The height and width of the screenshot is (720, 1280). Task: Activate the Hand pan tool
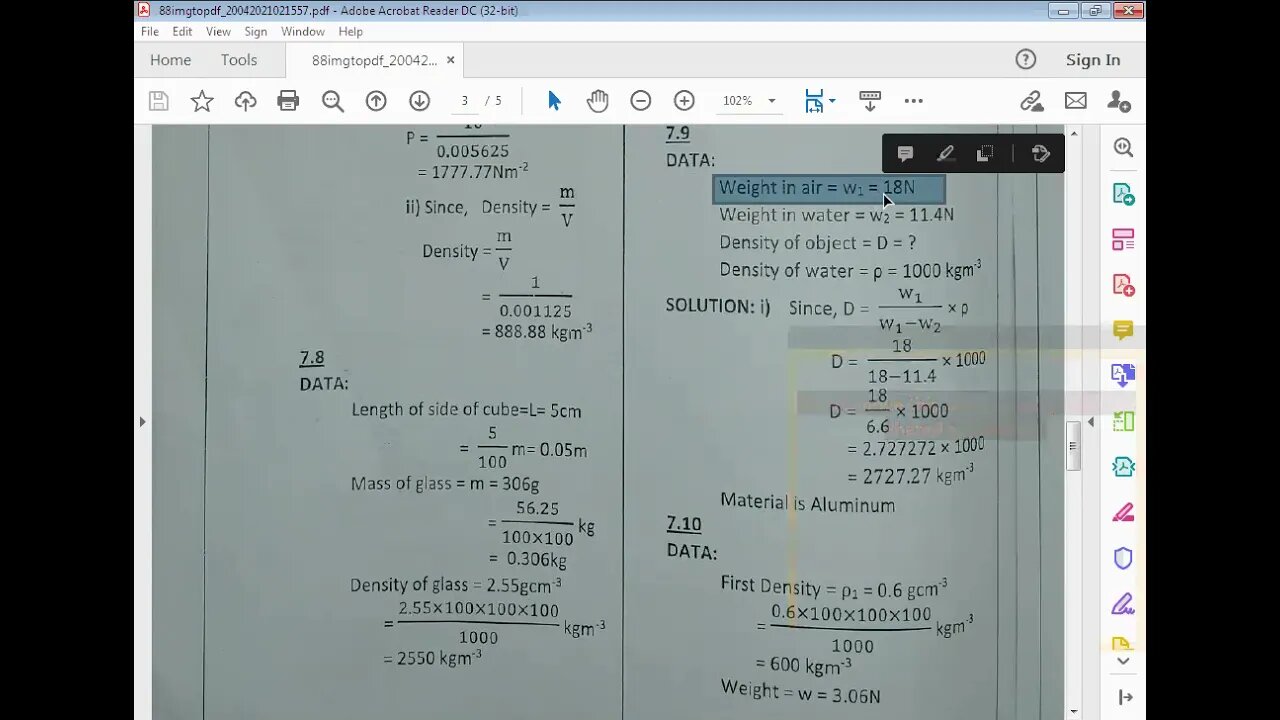coord(597,101)
